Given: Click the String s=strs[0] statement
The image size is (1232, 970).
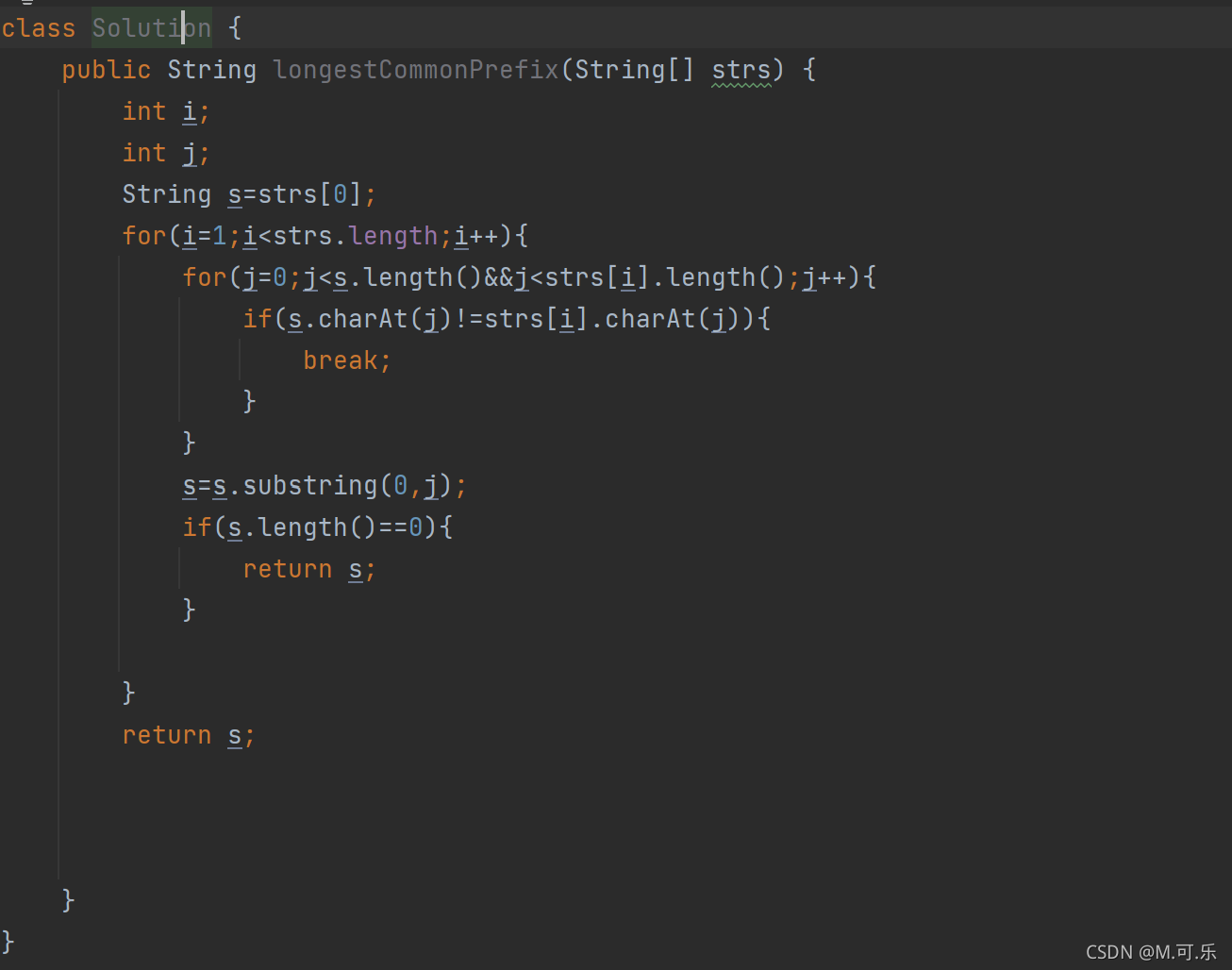Looking at the screenshot, I should [247, 193].
